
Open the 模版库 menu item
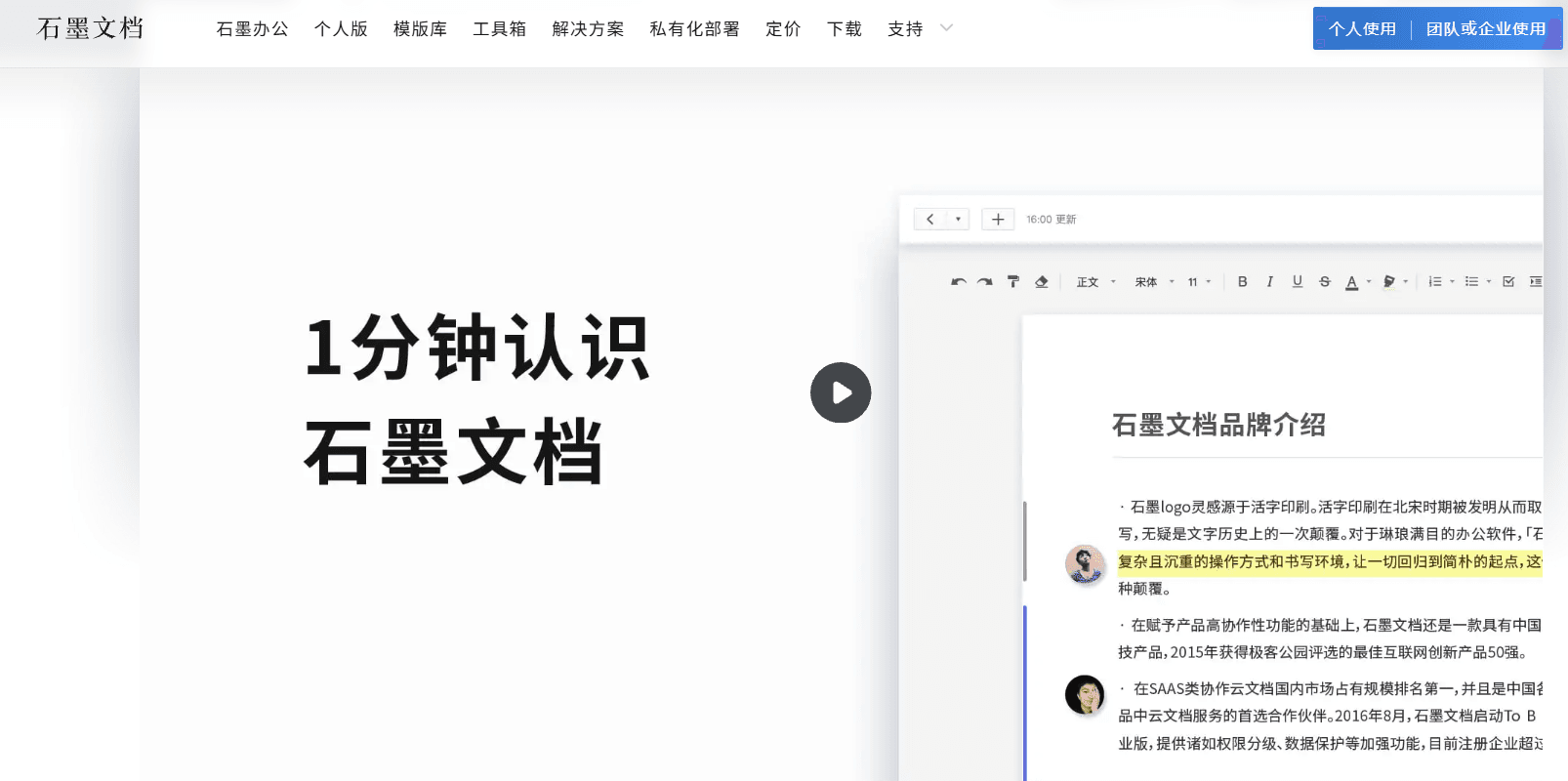click(420, 29)
